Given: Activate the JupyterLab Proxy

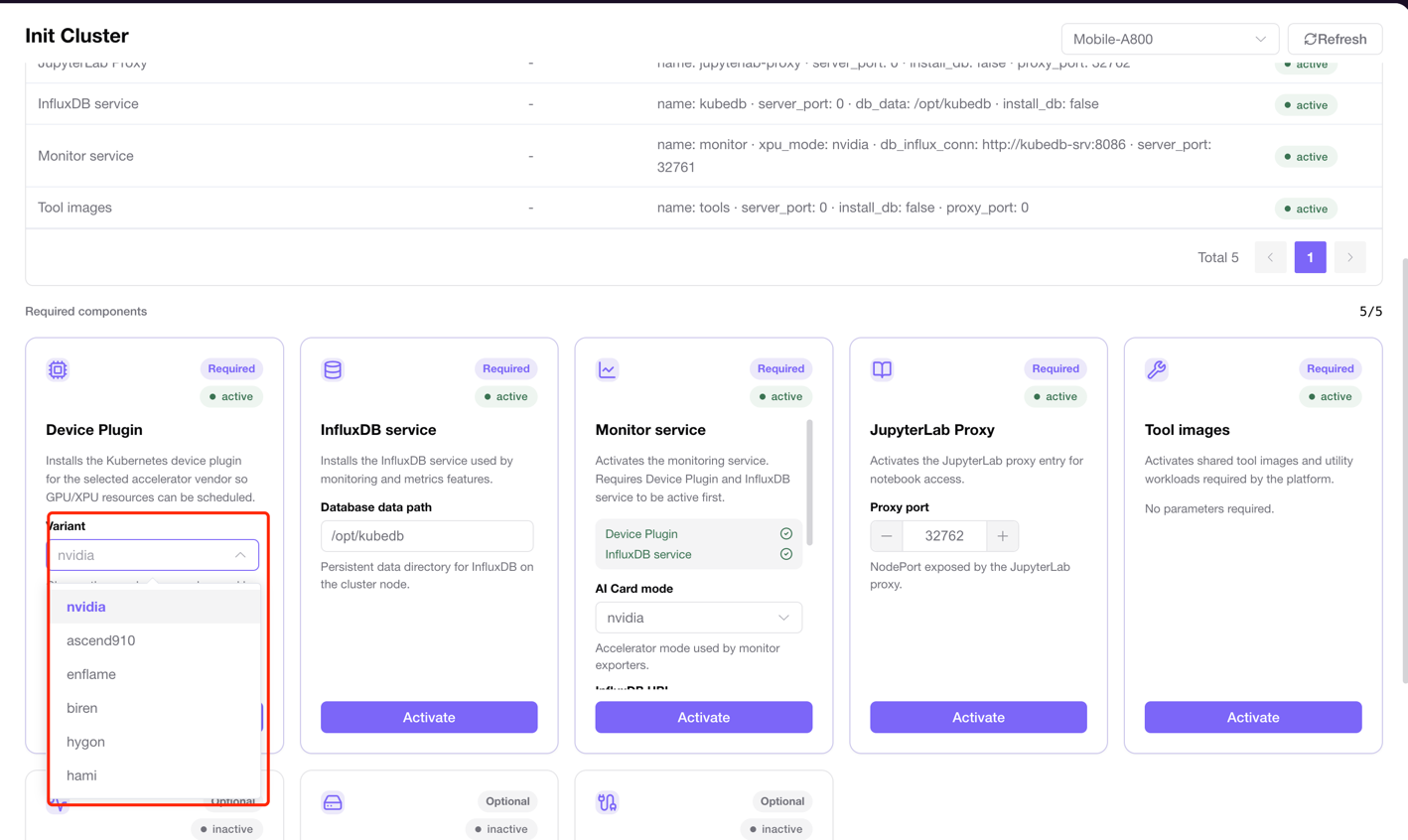Looking at the screenshot, I should pyautogui.click(x=978, y=717).
